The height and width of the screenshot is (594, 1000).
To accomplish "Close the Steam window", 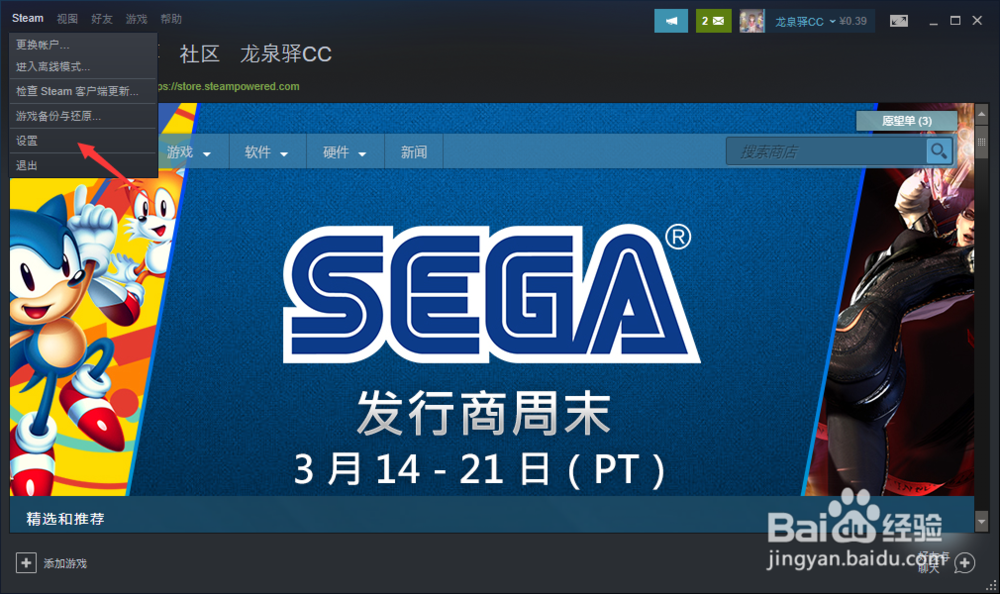I will coord(977,20).
